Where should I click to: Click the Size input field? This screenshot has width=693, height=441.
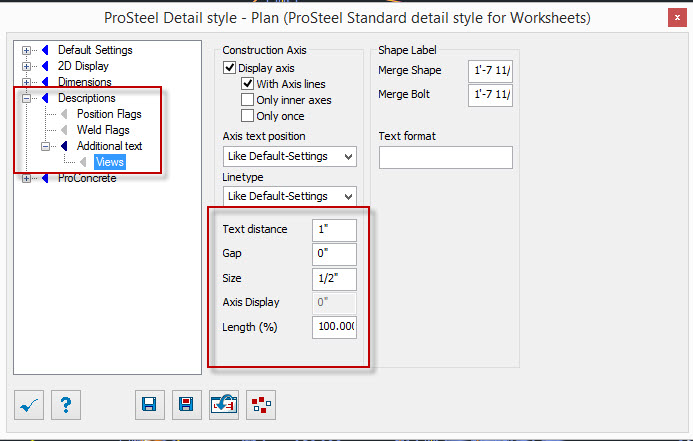[x=334, y=279]
